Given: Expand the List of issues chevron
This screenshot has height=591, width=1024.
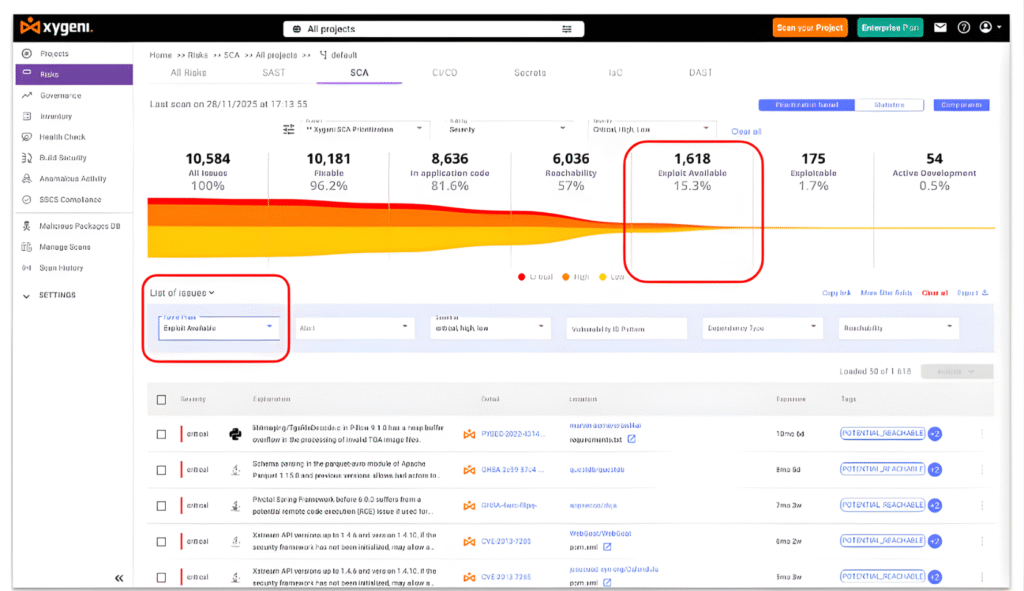Looking at the screenshot, I should point(212,293).
